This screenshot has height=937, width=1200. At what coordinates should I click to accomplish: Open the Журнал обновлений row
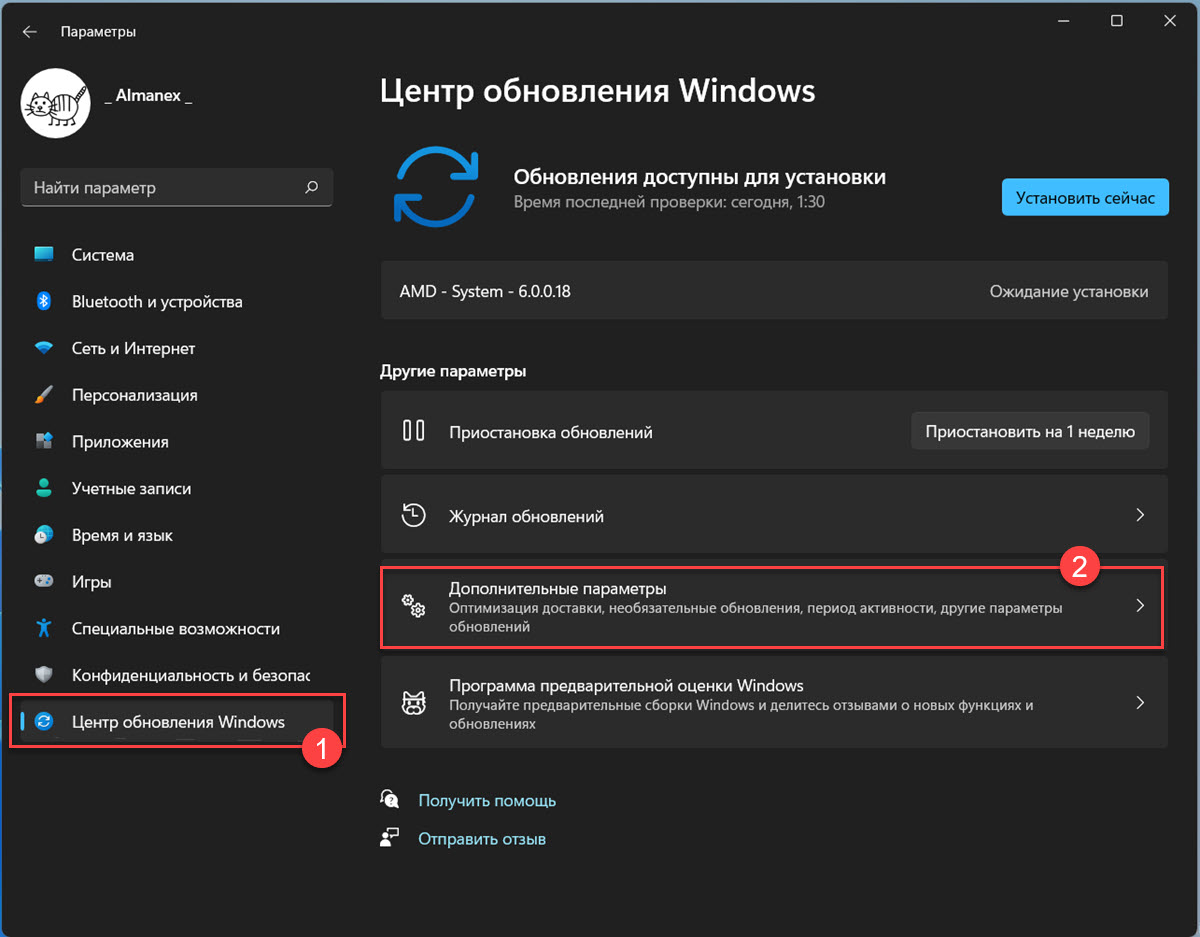[774, 516]
